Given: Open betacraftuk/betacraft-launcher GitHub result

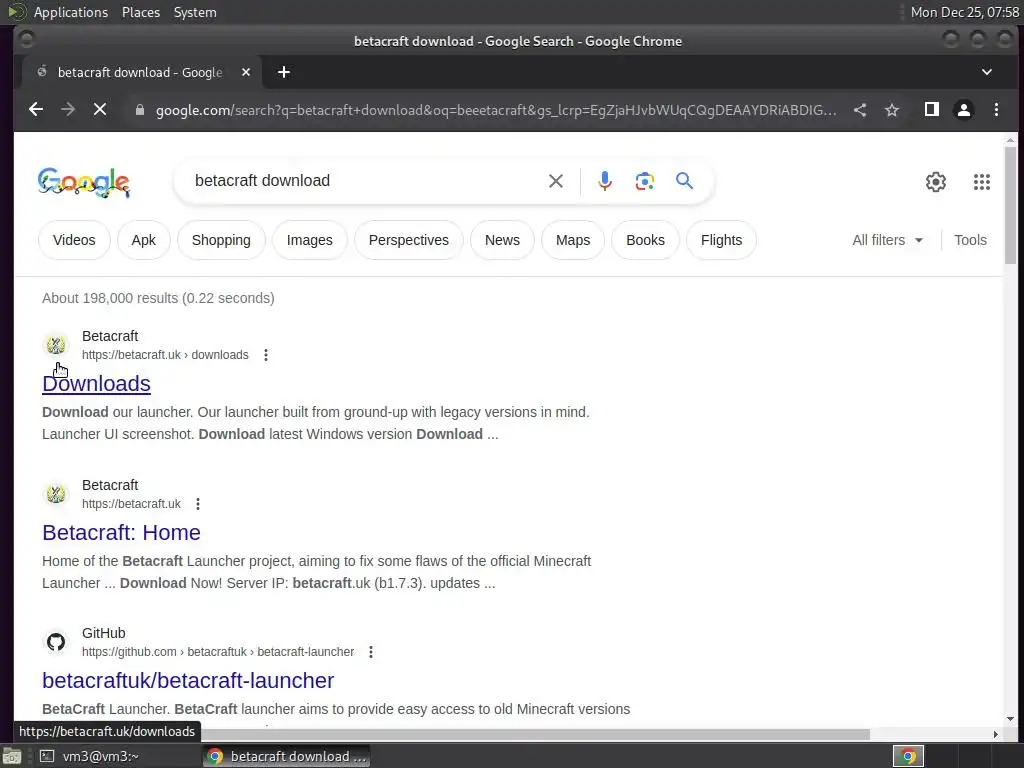Looking at the screenshot, I should 188,680.
